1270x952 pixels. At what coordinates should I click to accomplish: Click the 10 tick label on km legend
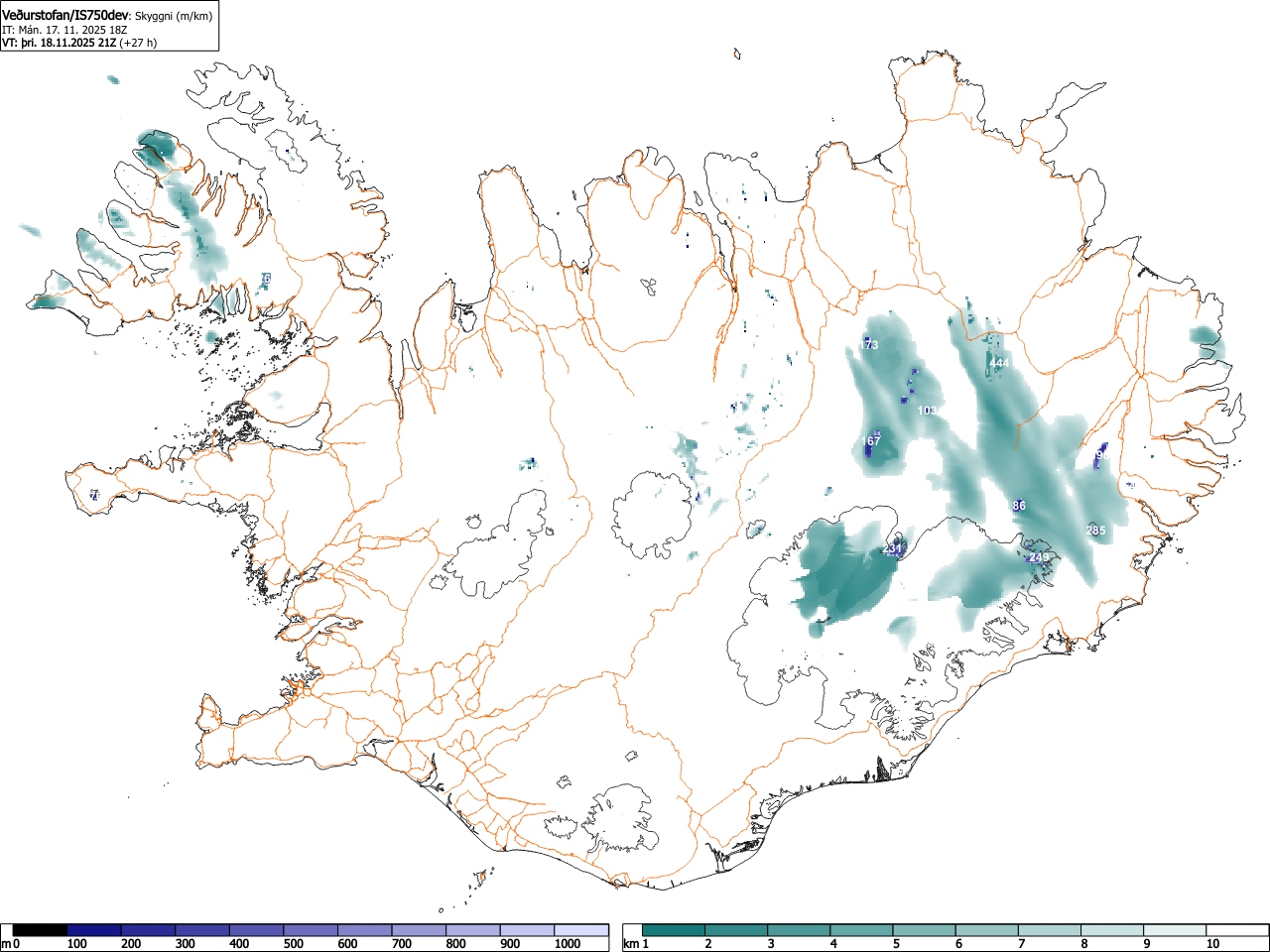click(1214, 944)
